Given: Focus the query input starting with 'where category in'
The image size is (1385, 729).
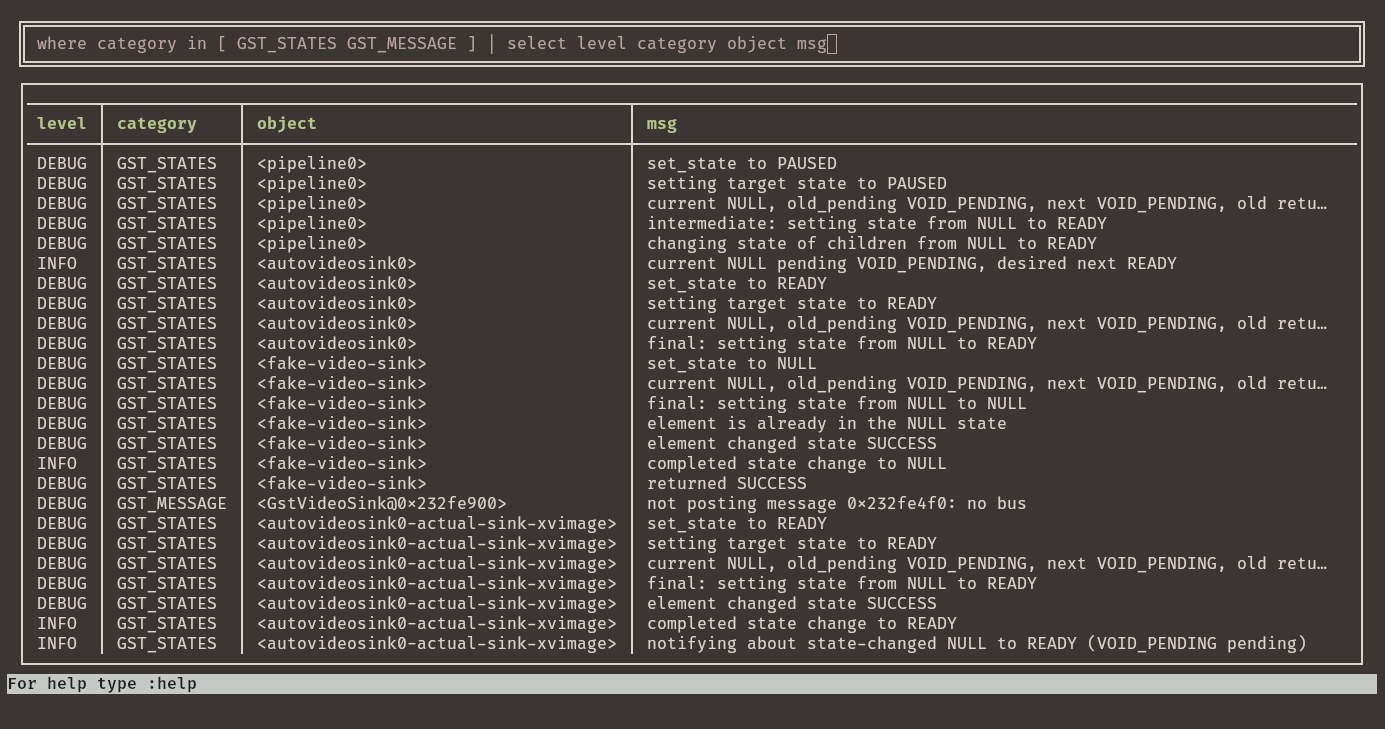Looking at the screenshot, I should [x=691, y=44].
